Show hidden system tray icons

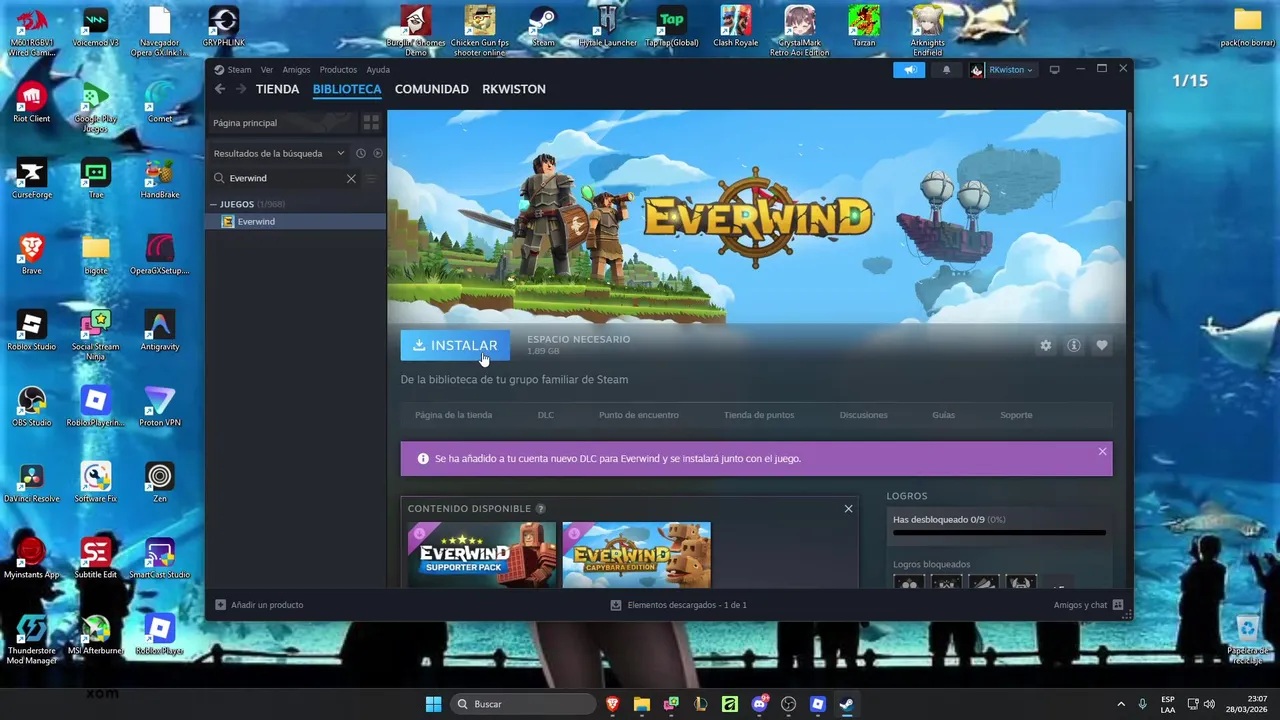click(x=1121, y=704)
